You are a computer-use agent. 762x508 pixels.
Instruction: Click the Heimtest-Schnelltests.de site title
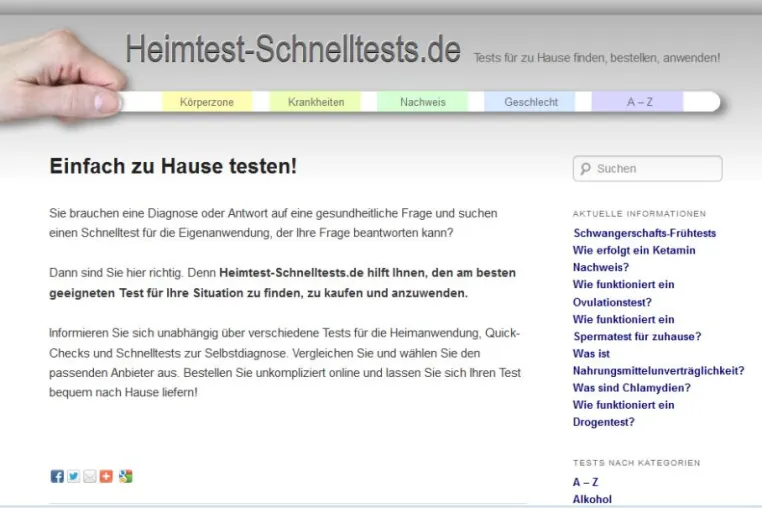click(x=293, y=49)
